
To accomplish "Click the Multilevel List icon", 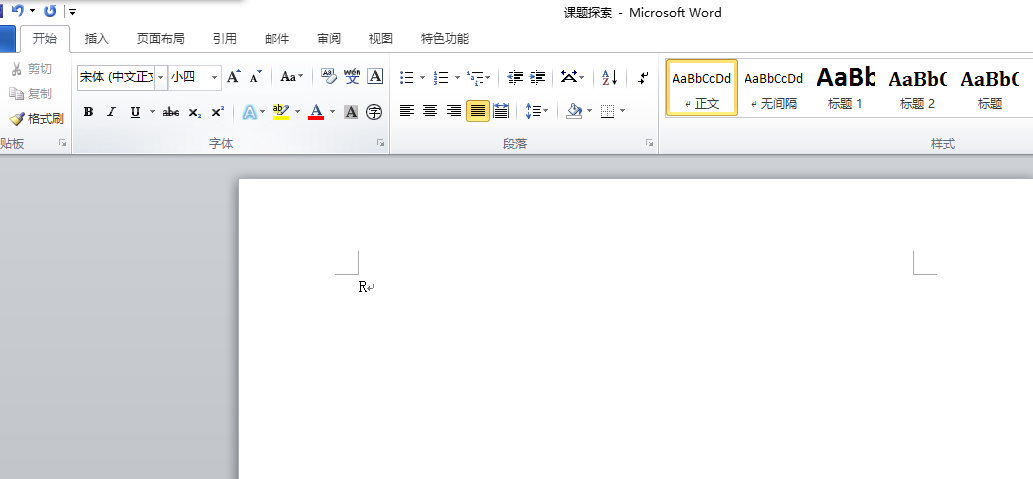I will 475,78.
